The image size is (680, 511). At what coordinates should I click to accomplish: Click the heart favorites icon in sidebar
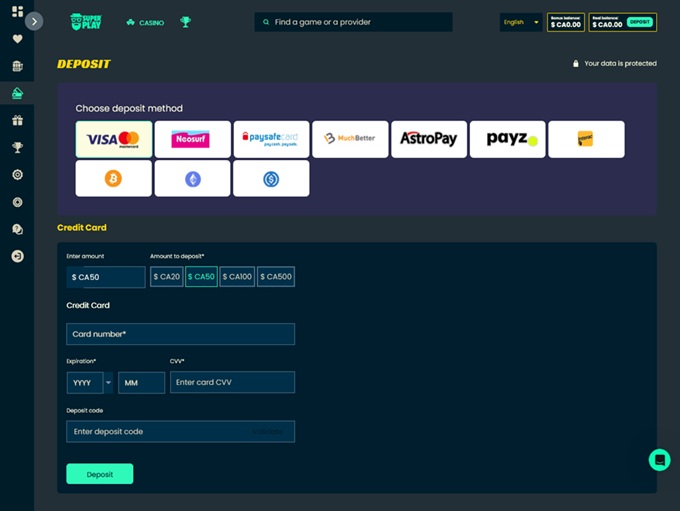(x=17, y=39)
